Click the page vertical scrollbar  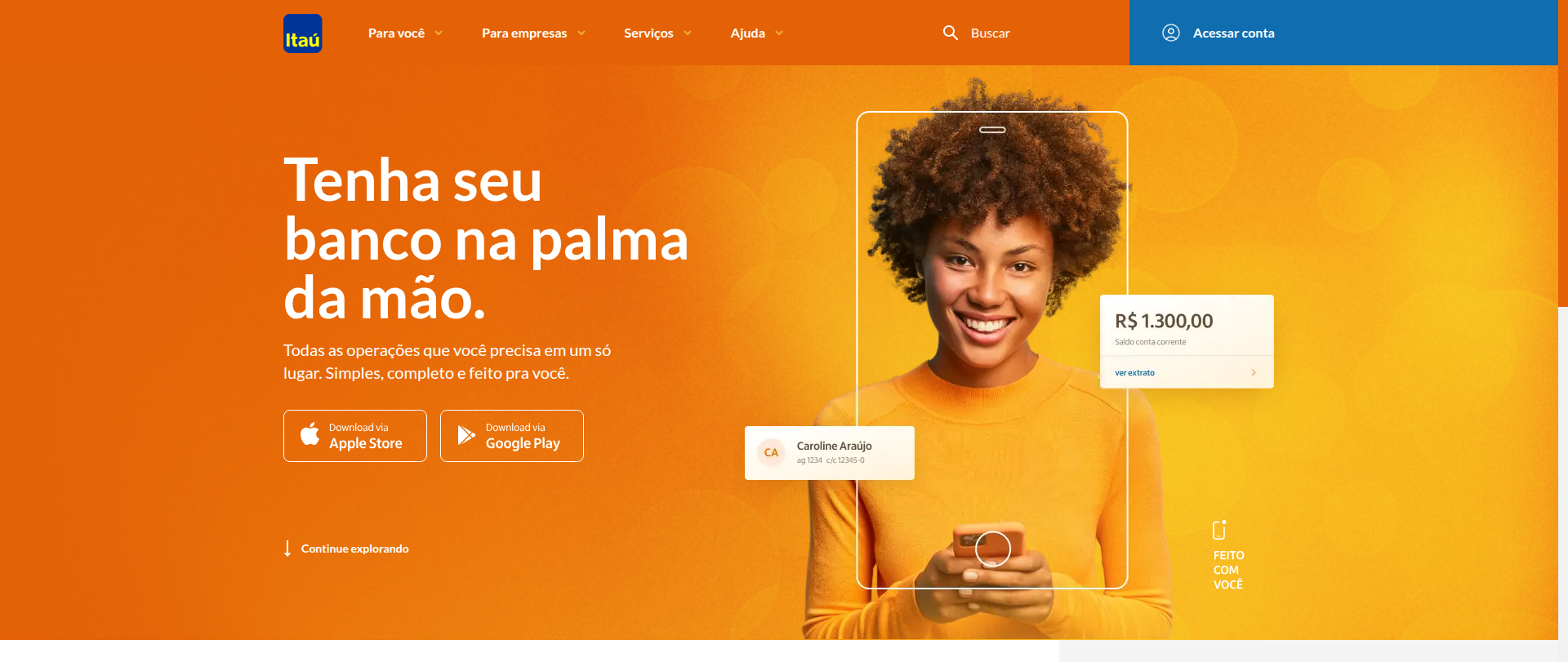coord(1563,153)
